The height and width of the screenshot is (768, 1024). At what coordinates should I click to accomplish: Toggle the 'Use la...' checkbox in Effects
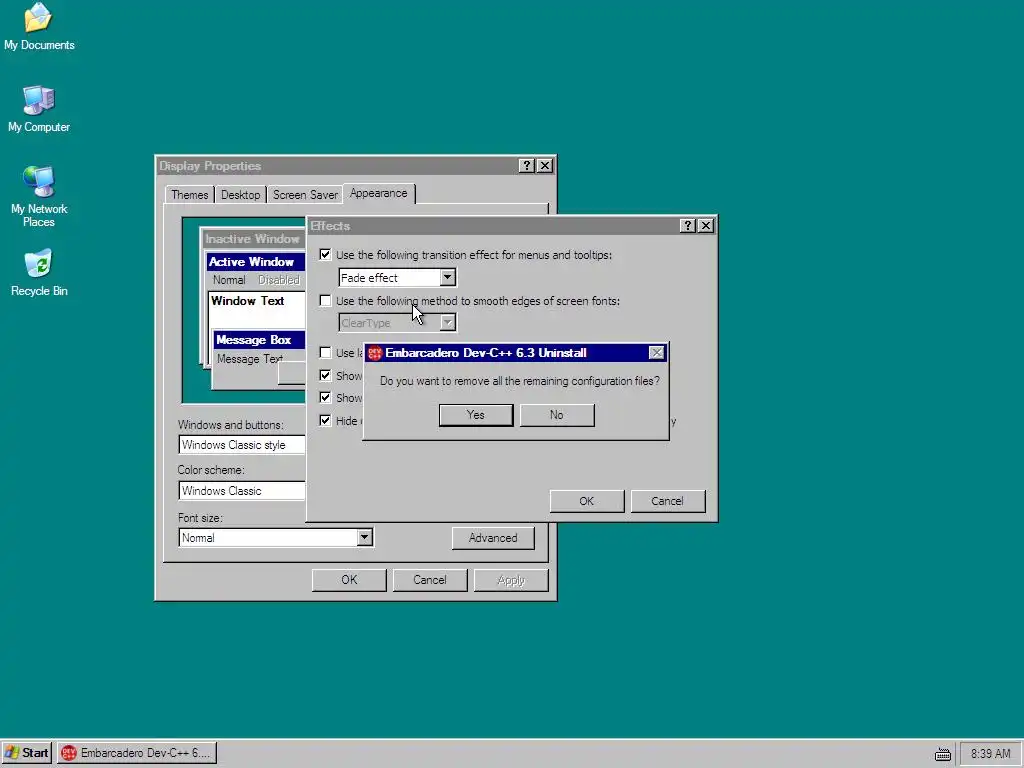(325, 353)
